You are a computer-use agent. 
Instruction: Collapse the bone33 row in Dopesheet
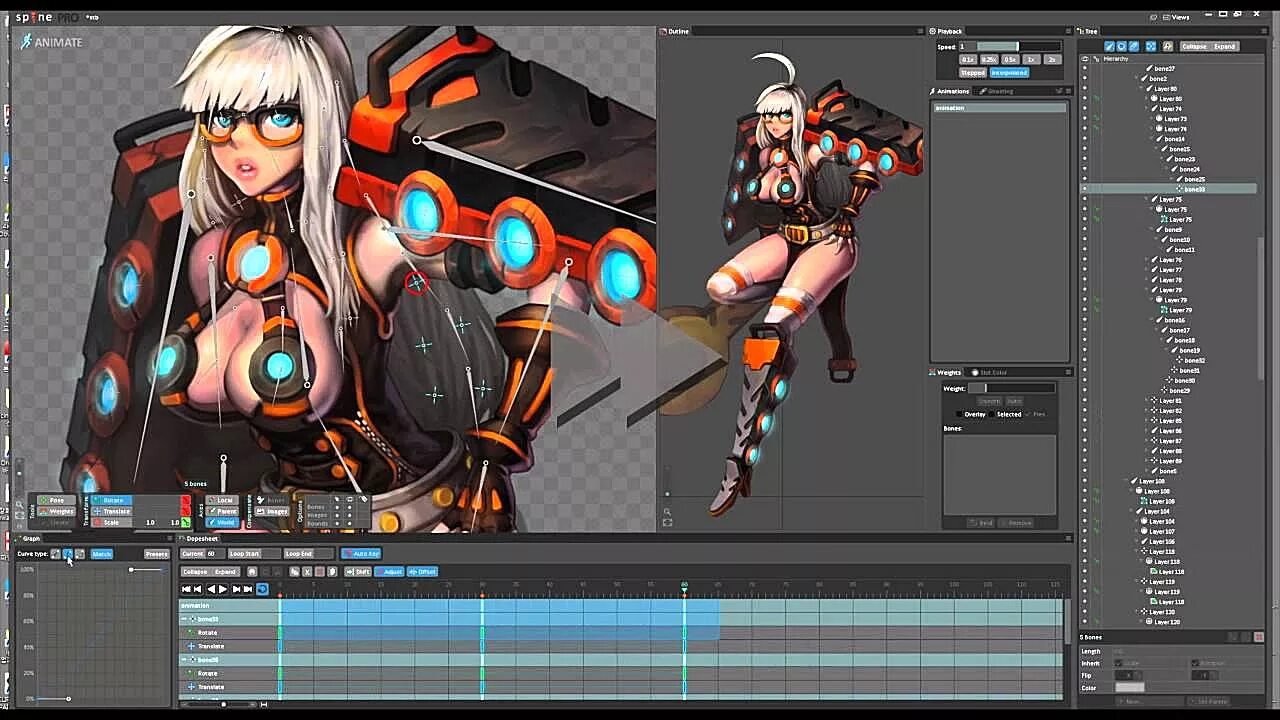184,619
